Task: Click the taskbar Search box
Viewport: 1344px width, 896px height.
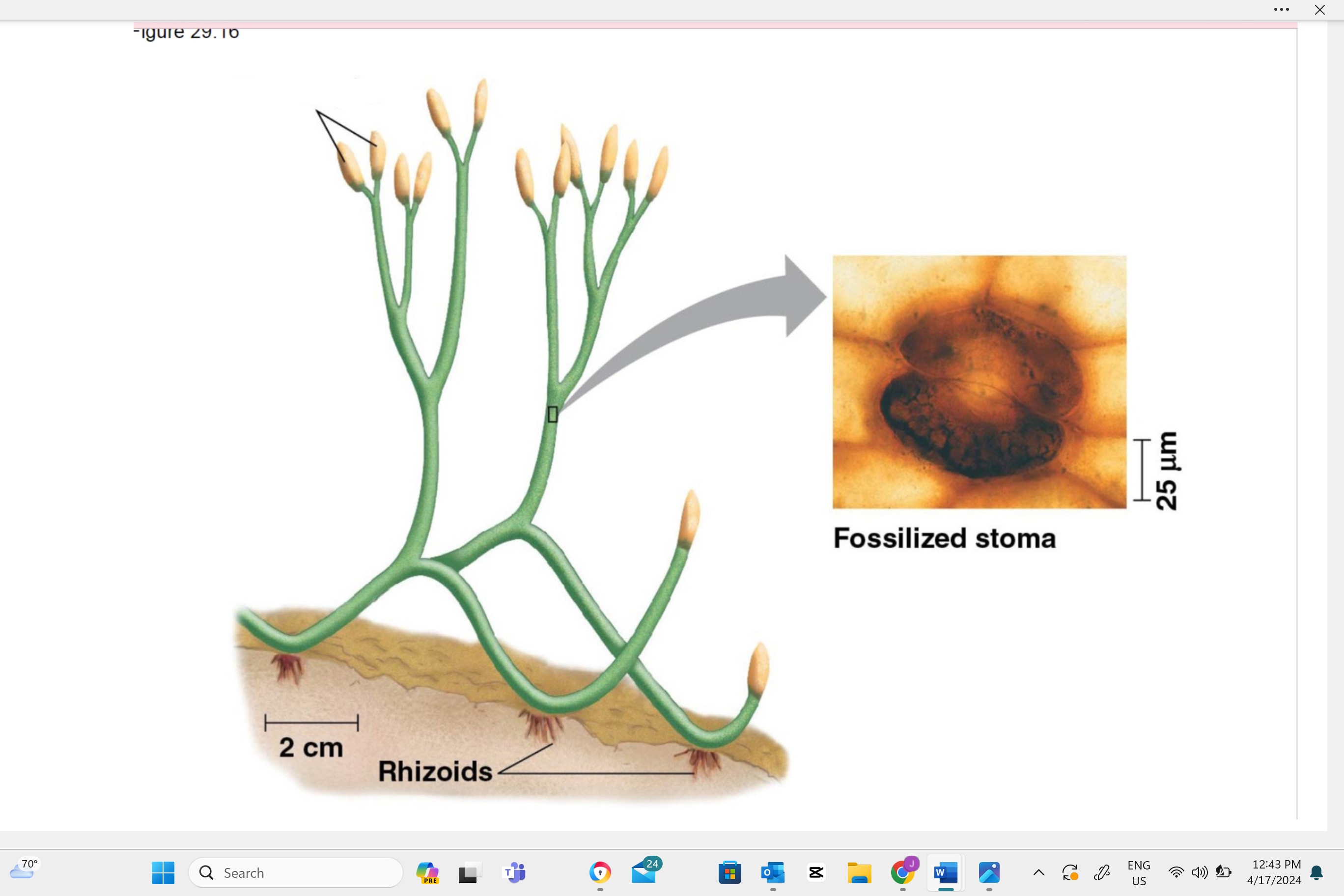Action: [295, 872]
